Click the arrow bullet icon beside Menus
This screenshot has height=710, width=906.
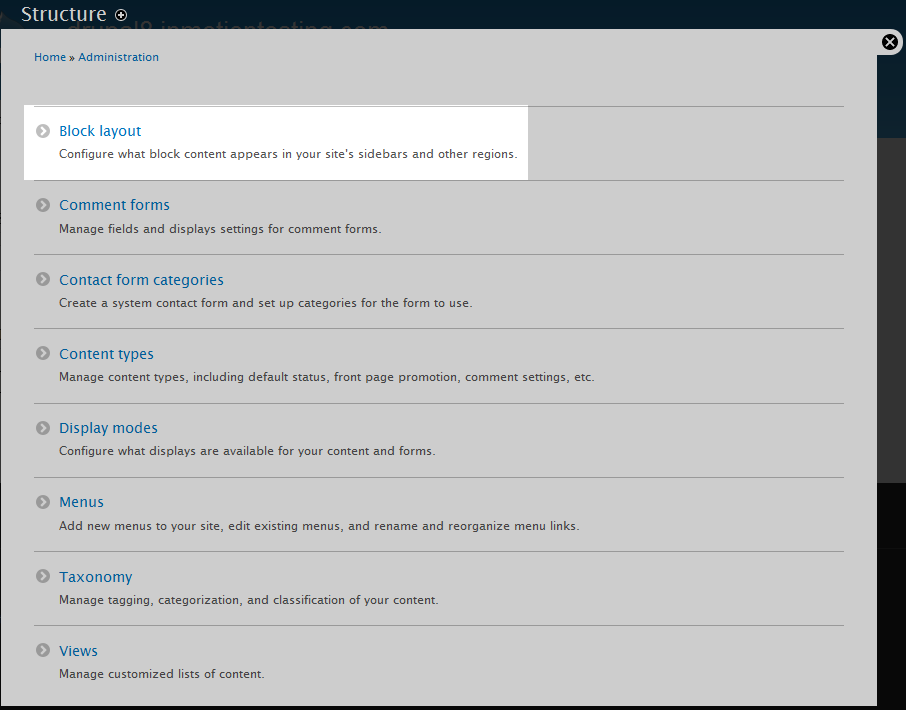click(43, 502)
